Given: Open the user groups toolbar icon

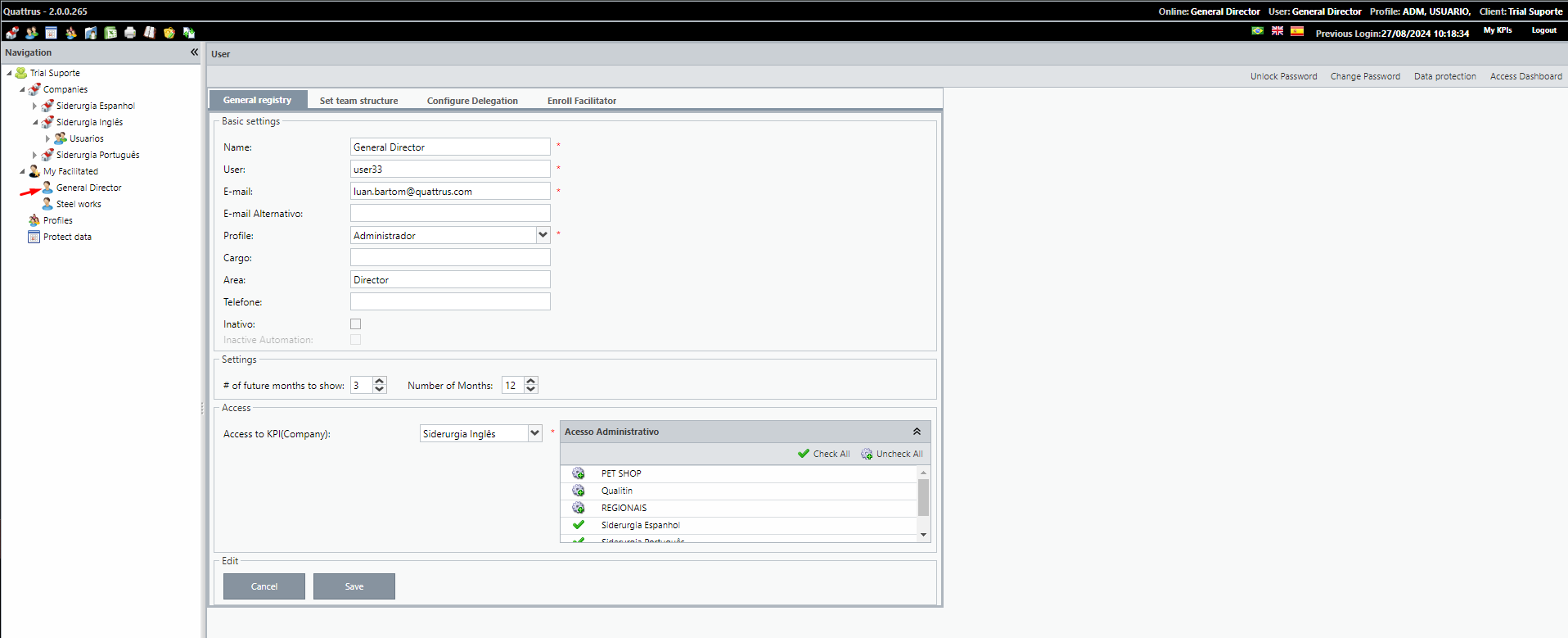Looking at the screenshot, I should [x=71, y=33].
